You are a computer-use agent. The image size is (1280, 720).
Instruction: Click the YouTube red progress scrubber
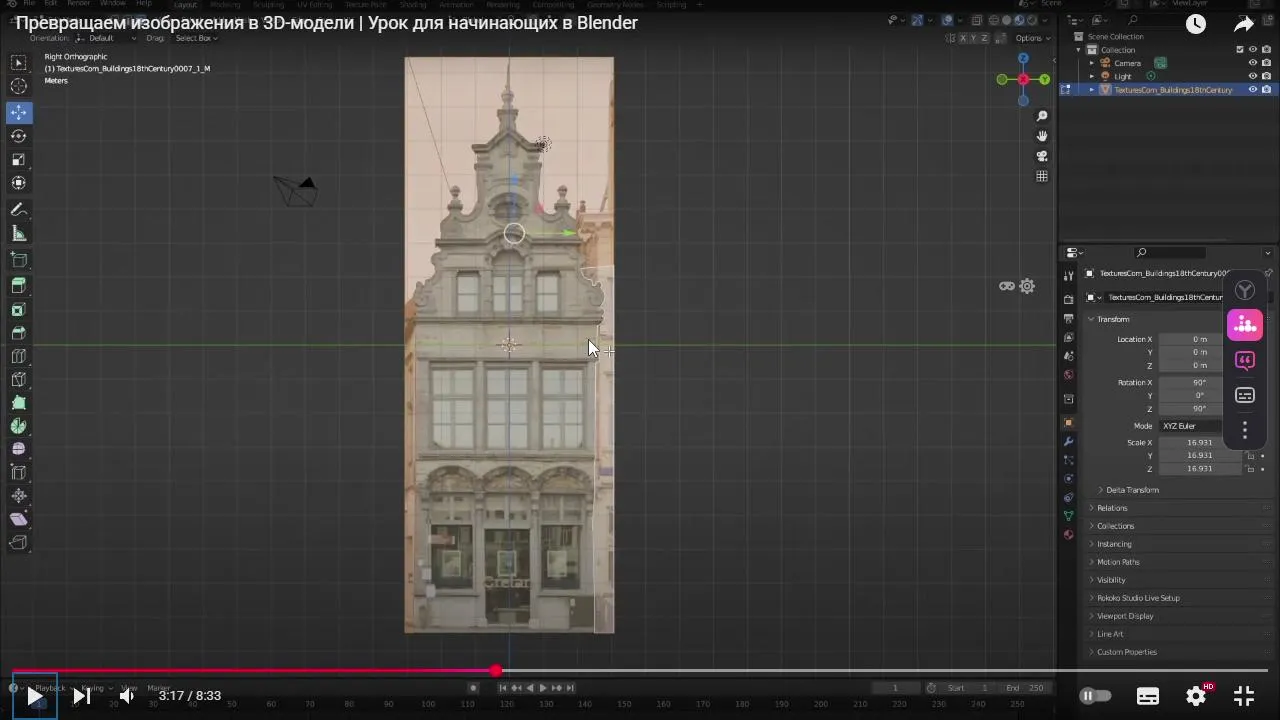pos(496,670)
